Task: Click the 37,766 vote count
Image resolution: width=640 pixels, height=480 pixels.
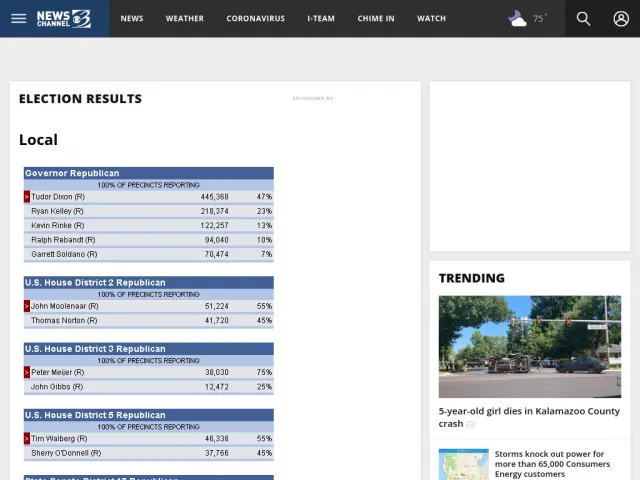Action: tap(216, 453)
